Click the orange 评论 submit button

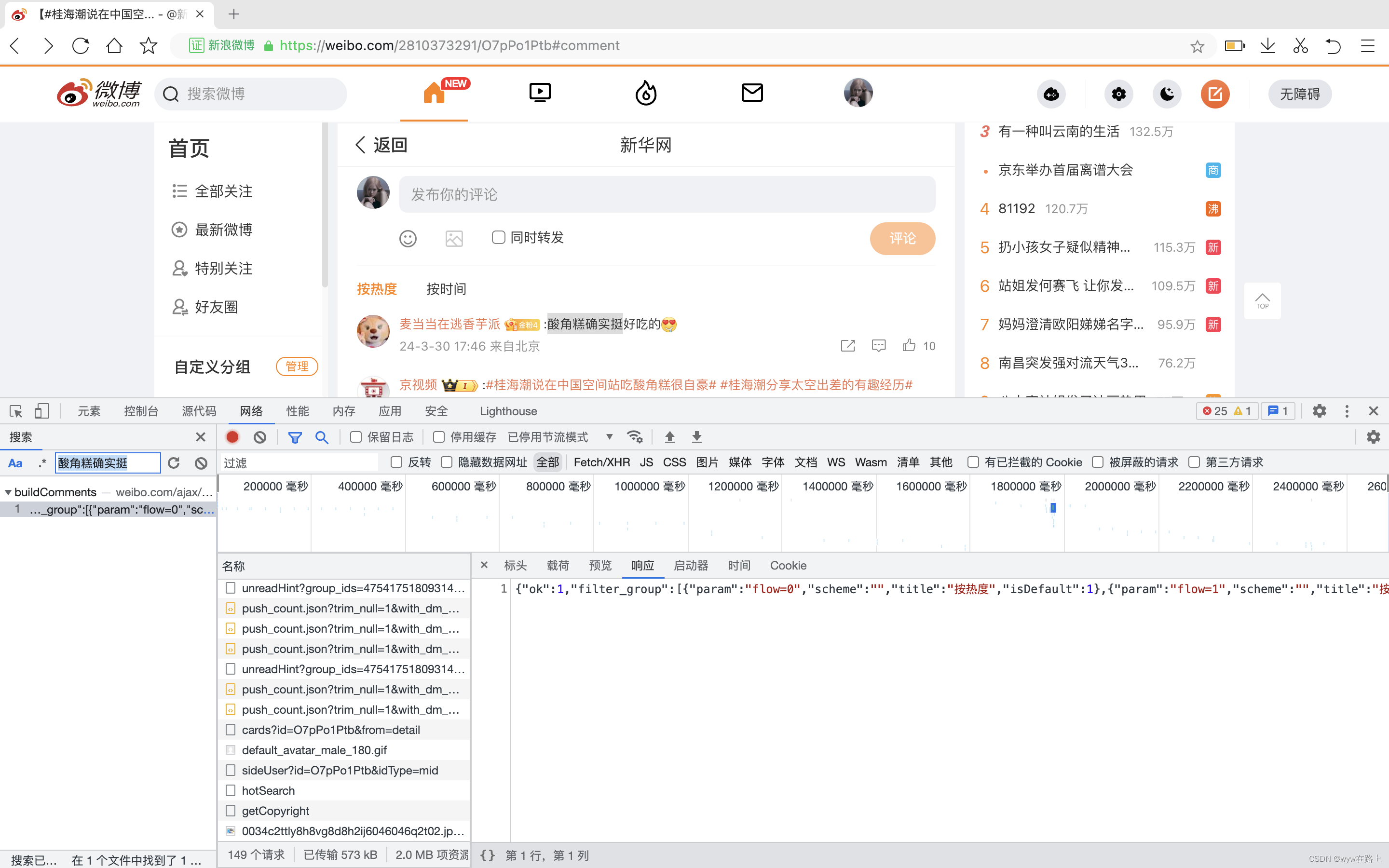(902, 238)
